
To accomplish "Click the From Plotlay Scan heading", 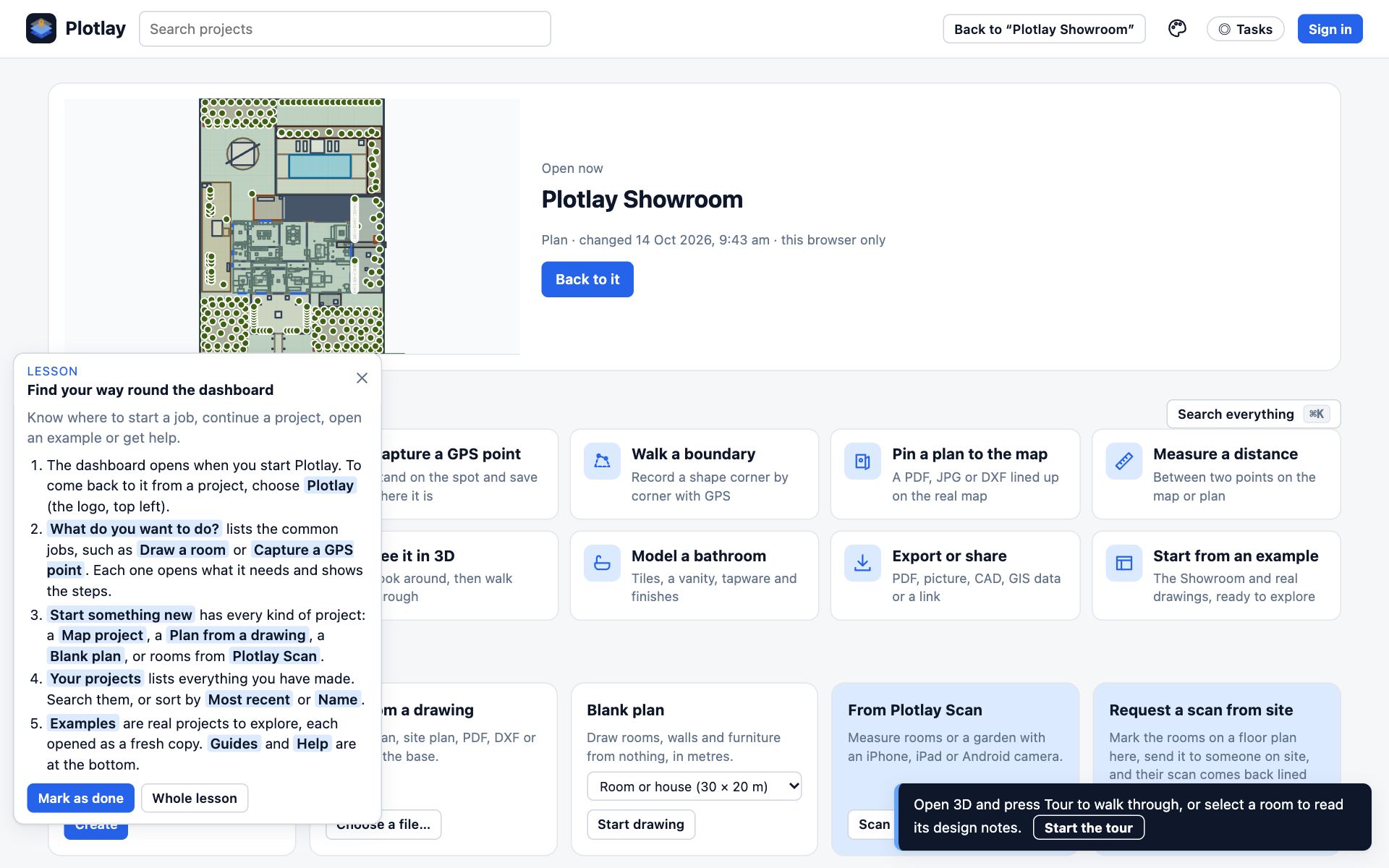I will (x=914, y=710).
